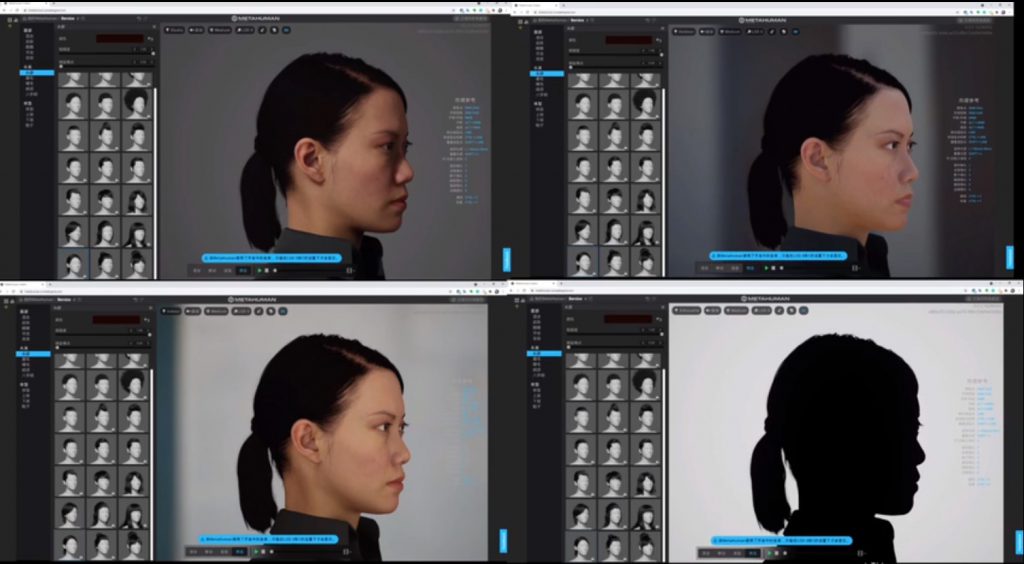This screenshot has height=564, width=1024.
Task: Click hamburger menu icon in top-left window
Action: pyautogui.click(x=9, y=20)
